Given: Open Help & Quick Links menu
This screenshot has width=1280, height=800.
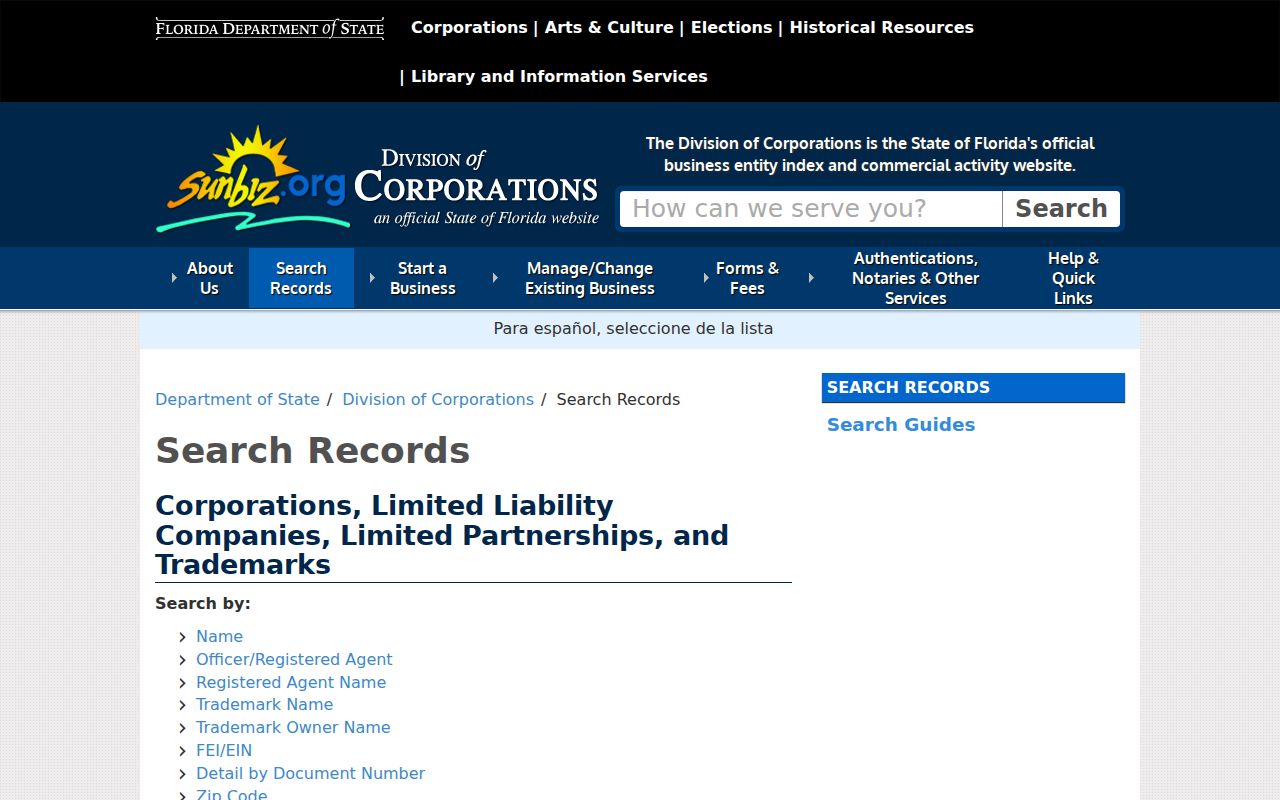Looking at the screenshot, I should (x=1073, y=278).
